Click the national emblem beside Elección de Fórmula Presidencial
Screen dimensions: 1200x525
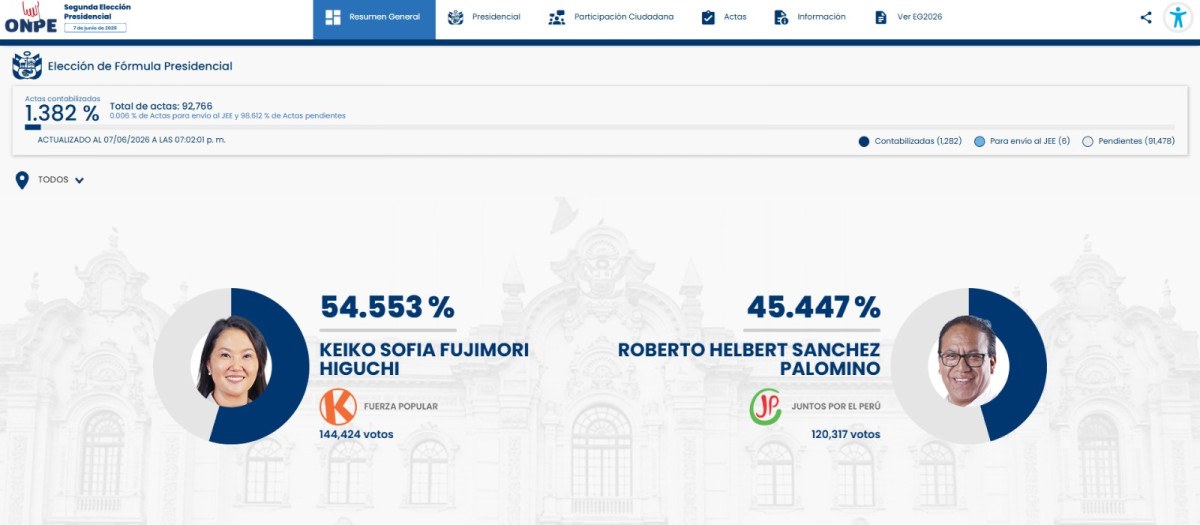[26, 66]
